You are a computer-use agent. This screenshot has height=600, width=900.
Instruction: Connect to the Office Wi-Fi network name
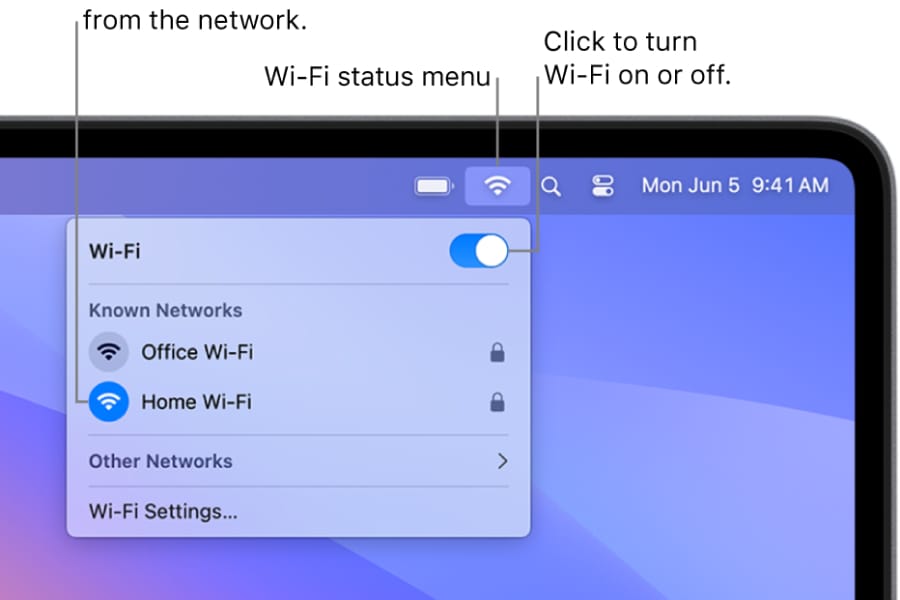point(197,352)
